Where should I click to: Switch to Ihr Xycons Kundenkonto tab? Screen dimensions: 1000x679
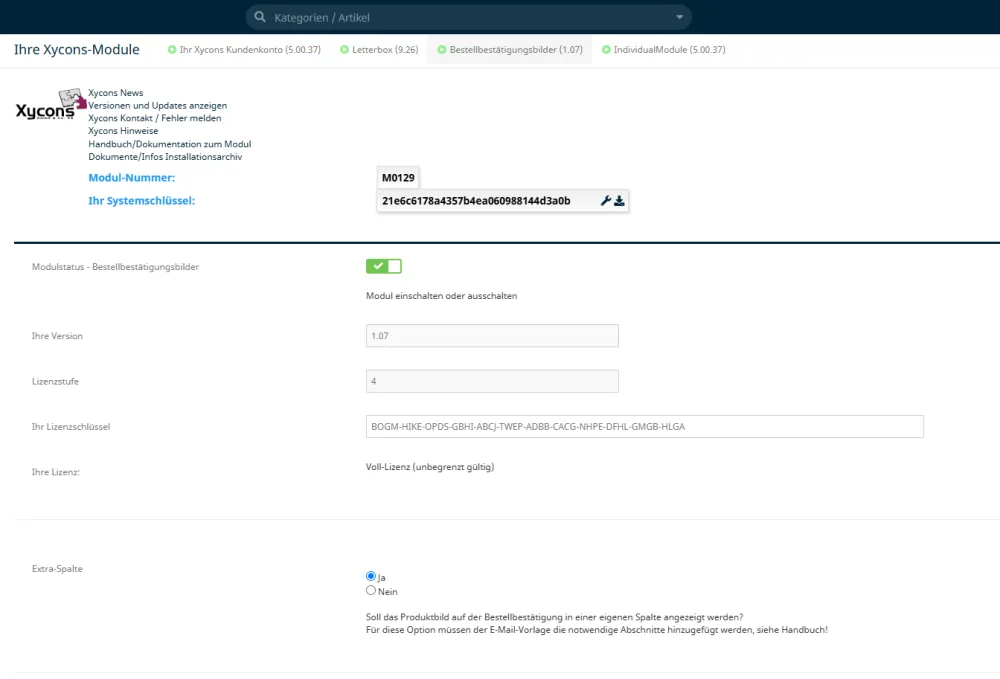244,50
